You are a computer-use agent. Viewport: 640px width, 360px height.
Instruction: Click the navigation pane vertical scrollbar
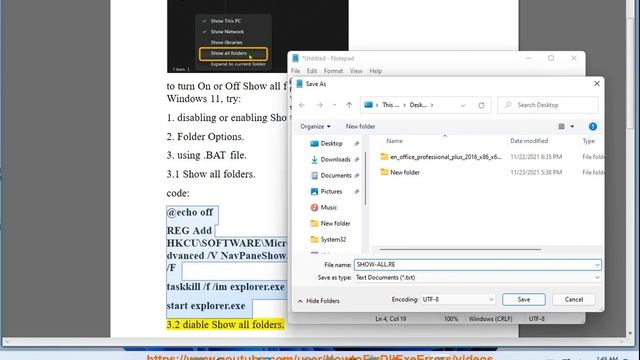click(365, 178)
